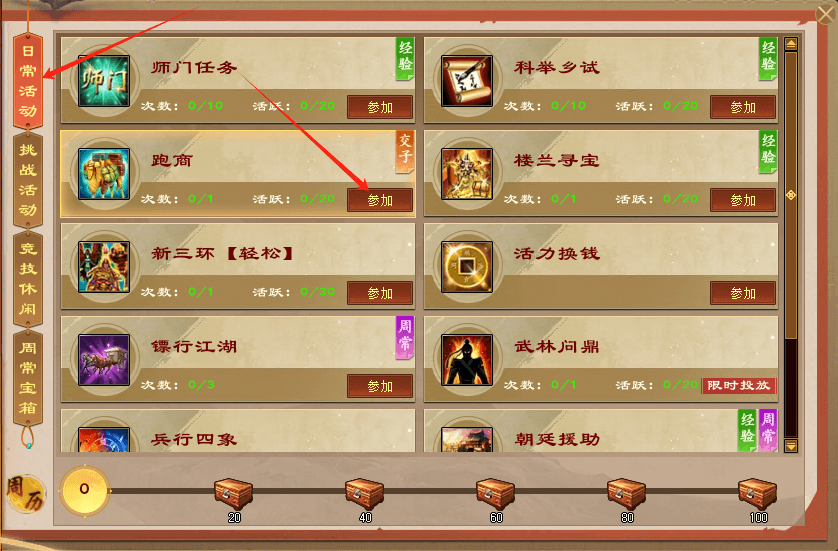This screenshot has width=838, height=551.
Task: Click the 师门任务 activity icon
Action: coord(104,81)
